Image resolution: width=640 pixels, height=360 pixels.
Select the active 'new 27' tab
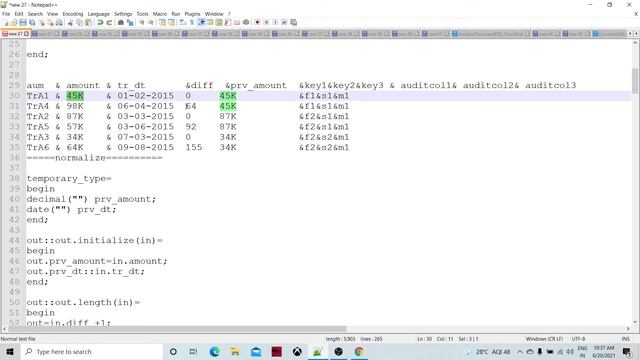click(x=15, y=34)
